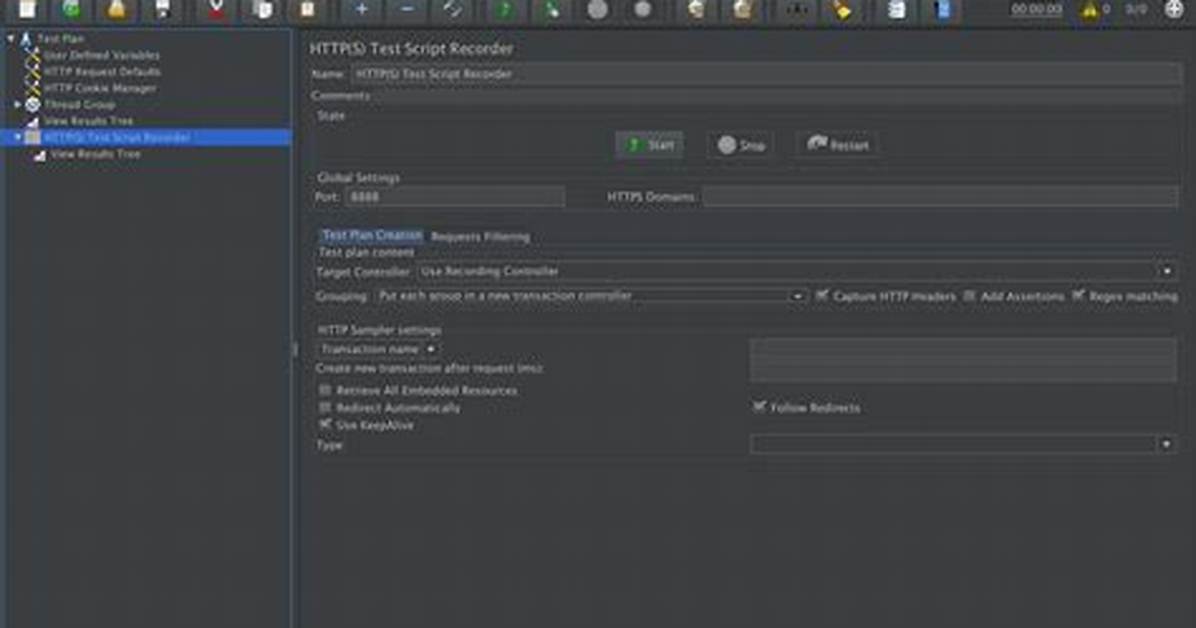Screen dimensions: 1196x628
Task: Enable Retrieve All Embedded Resources checkbox
Action: pyautogui.click(x=326, y=390)
